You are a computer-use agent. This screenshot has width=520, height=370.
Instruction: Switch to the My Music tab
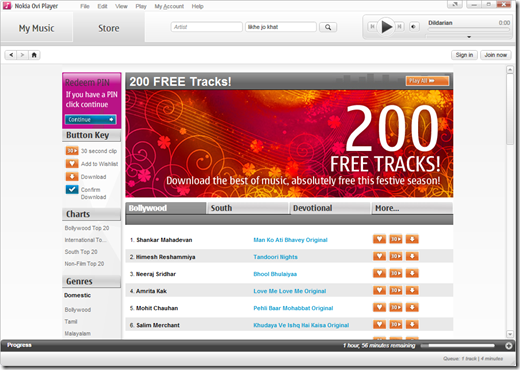point(36,28)
